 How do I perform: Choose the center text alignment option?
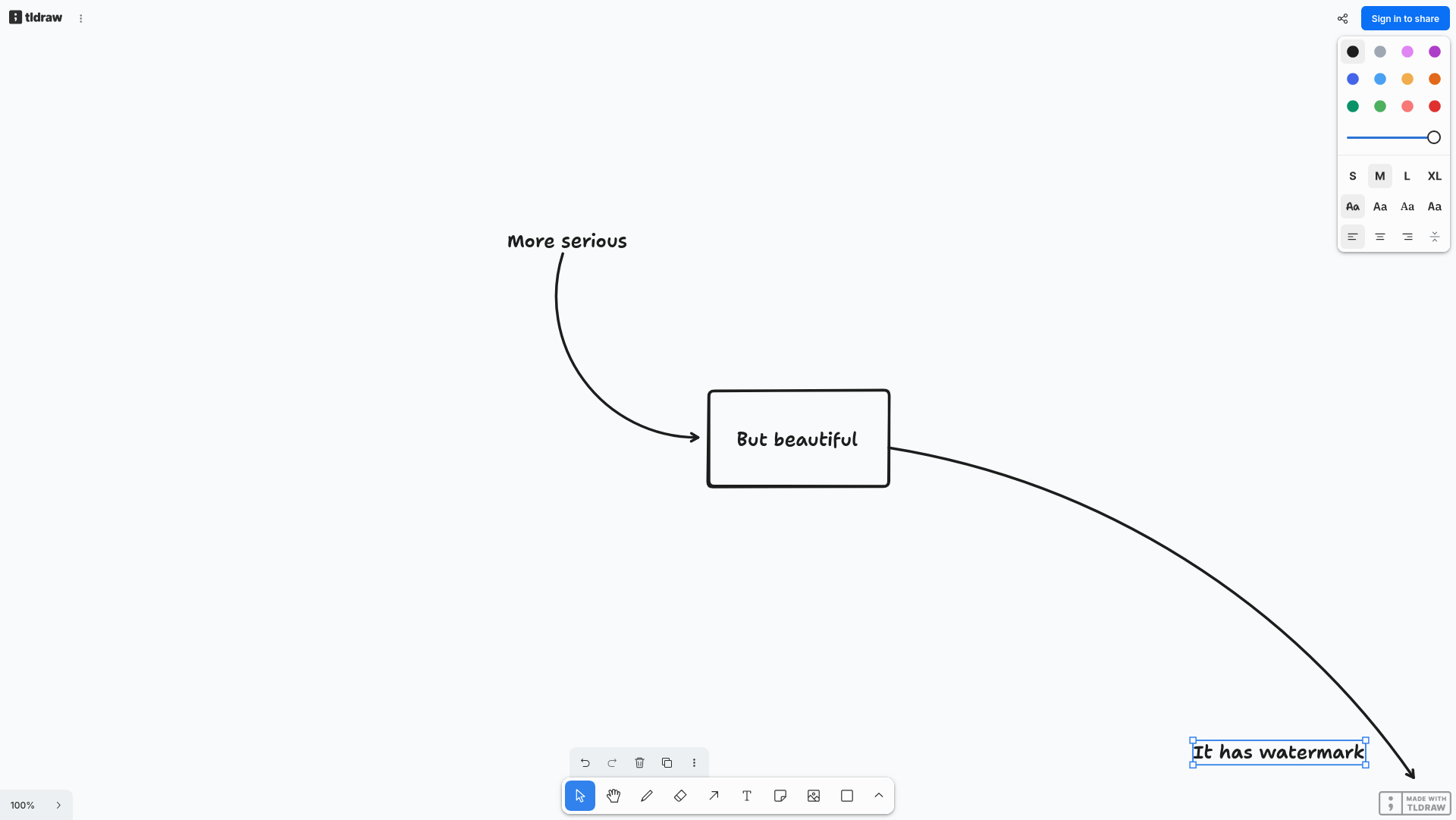pyautogui.click(x=1380, y=237)
